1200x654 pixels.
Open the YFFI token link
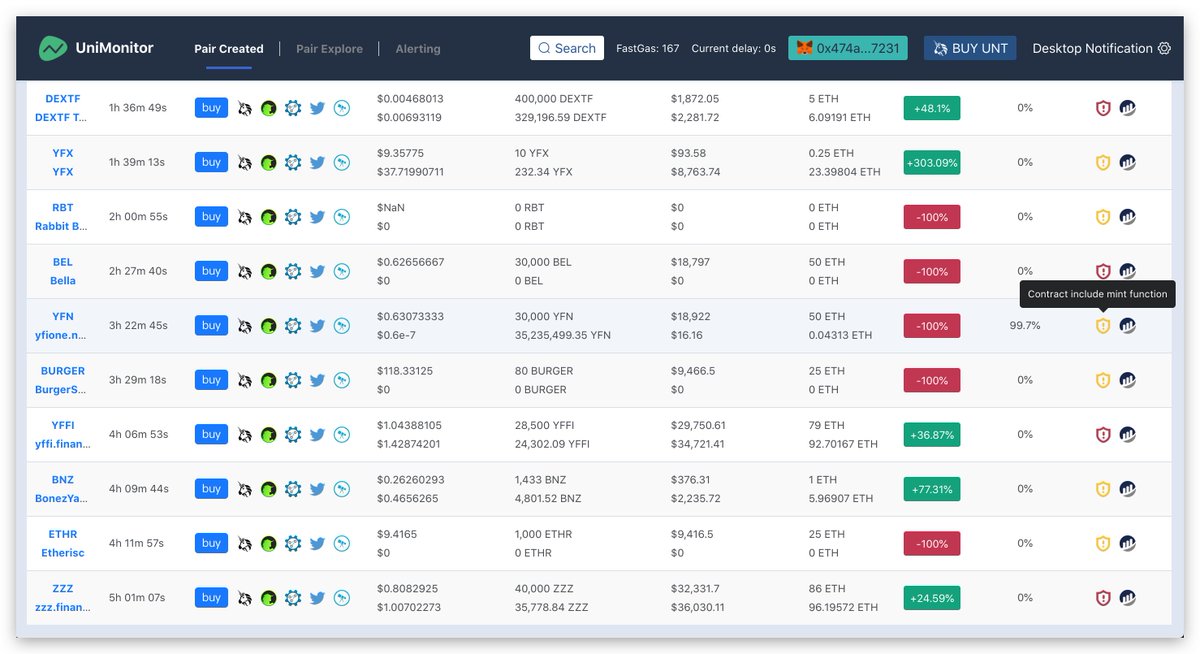63,435
